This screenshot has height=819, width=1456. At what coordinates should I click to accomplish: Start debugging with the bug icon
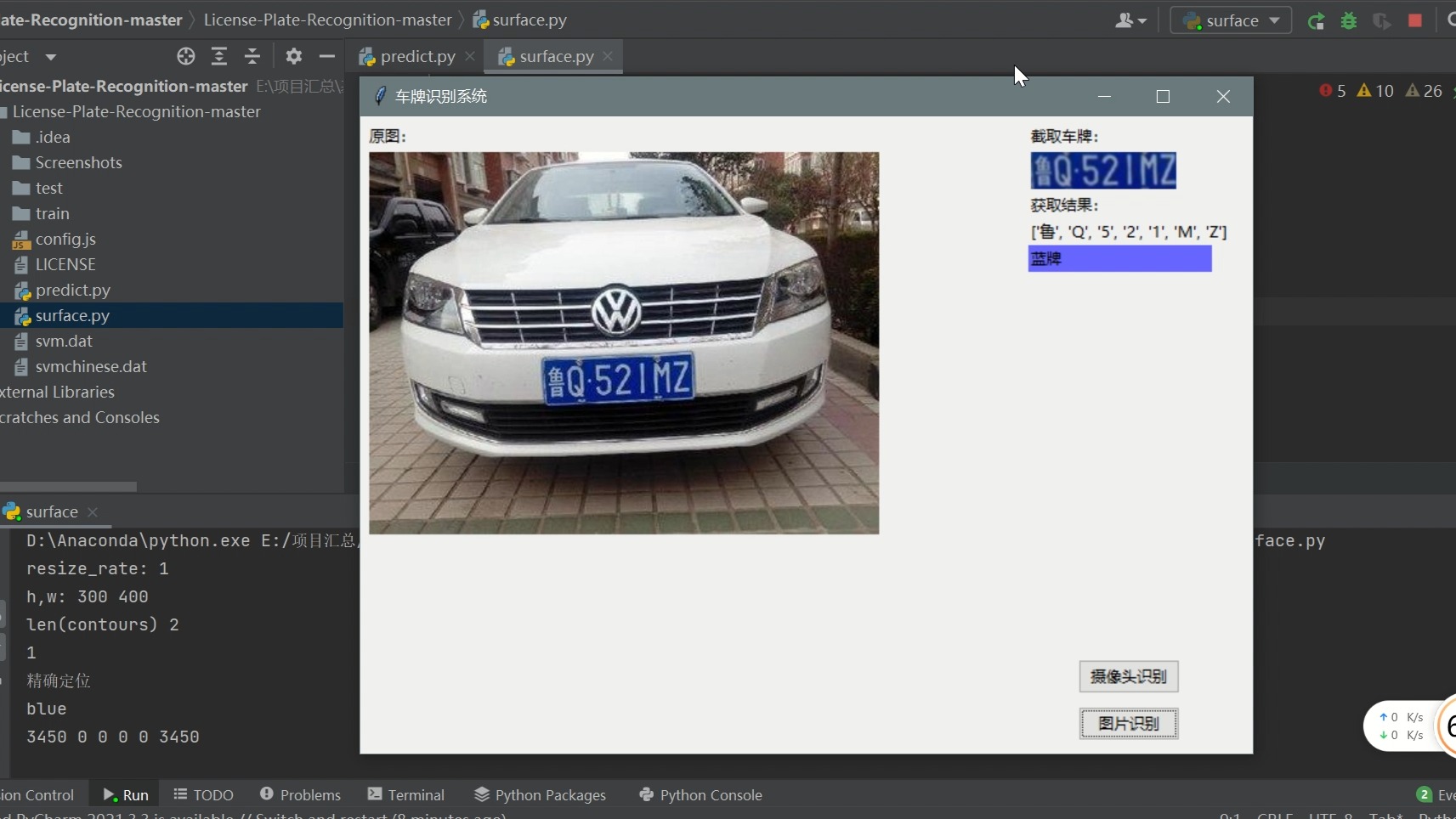(1349, 21)
